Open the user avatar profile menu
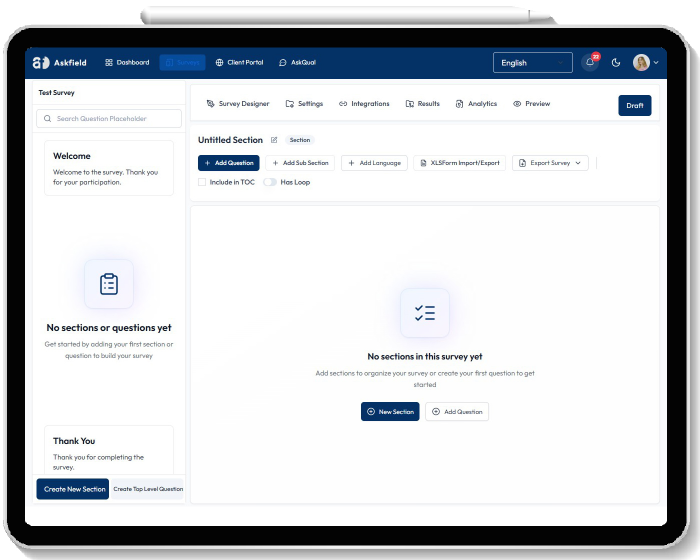 click(642, 62)
